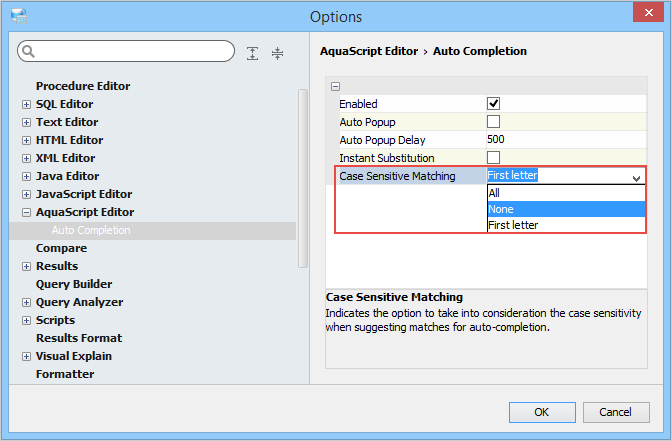Screen dimensions: 672x441
Task: Click the collapse all tree icon
Action: pyautogui.click(x=277, y=53)
